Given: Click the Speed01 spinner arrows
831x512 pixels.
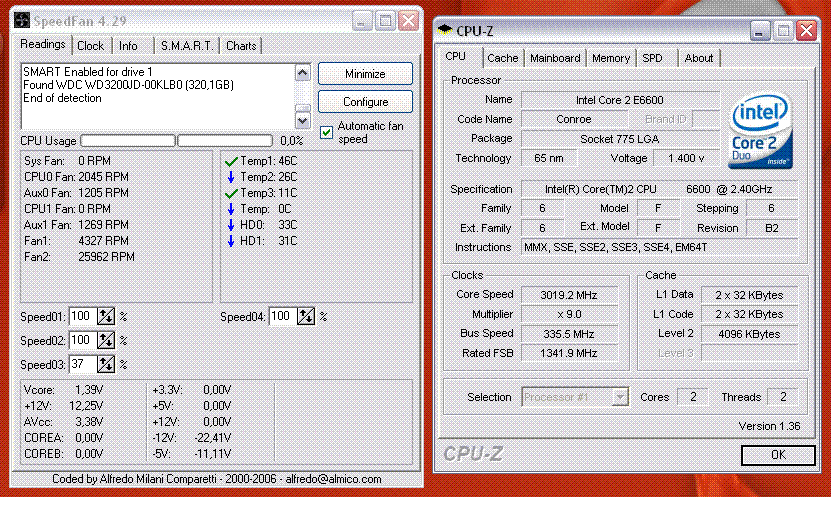Looking at the screenshot, I should click(x=106, y=316).
